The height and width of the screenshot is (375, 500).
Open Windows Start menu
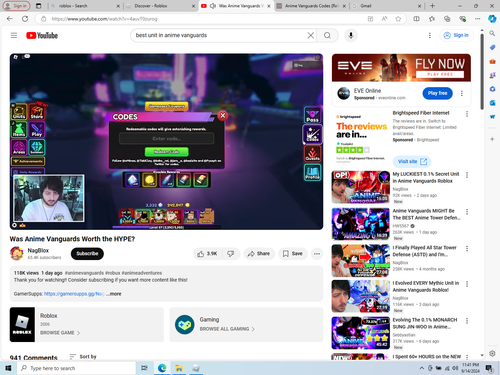tap(8, 368)
